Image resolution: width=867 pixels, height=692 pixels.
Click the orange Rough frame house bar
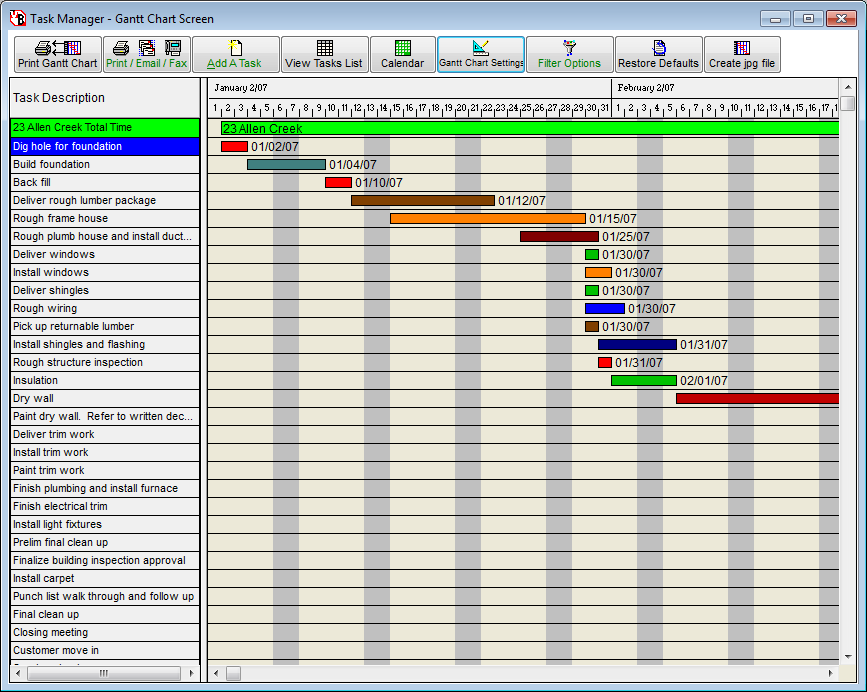[x=487, y=218]
